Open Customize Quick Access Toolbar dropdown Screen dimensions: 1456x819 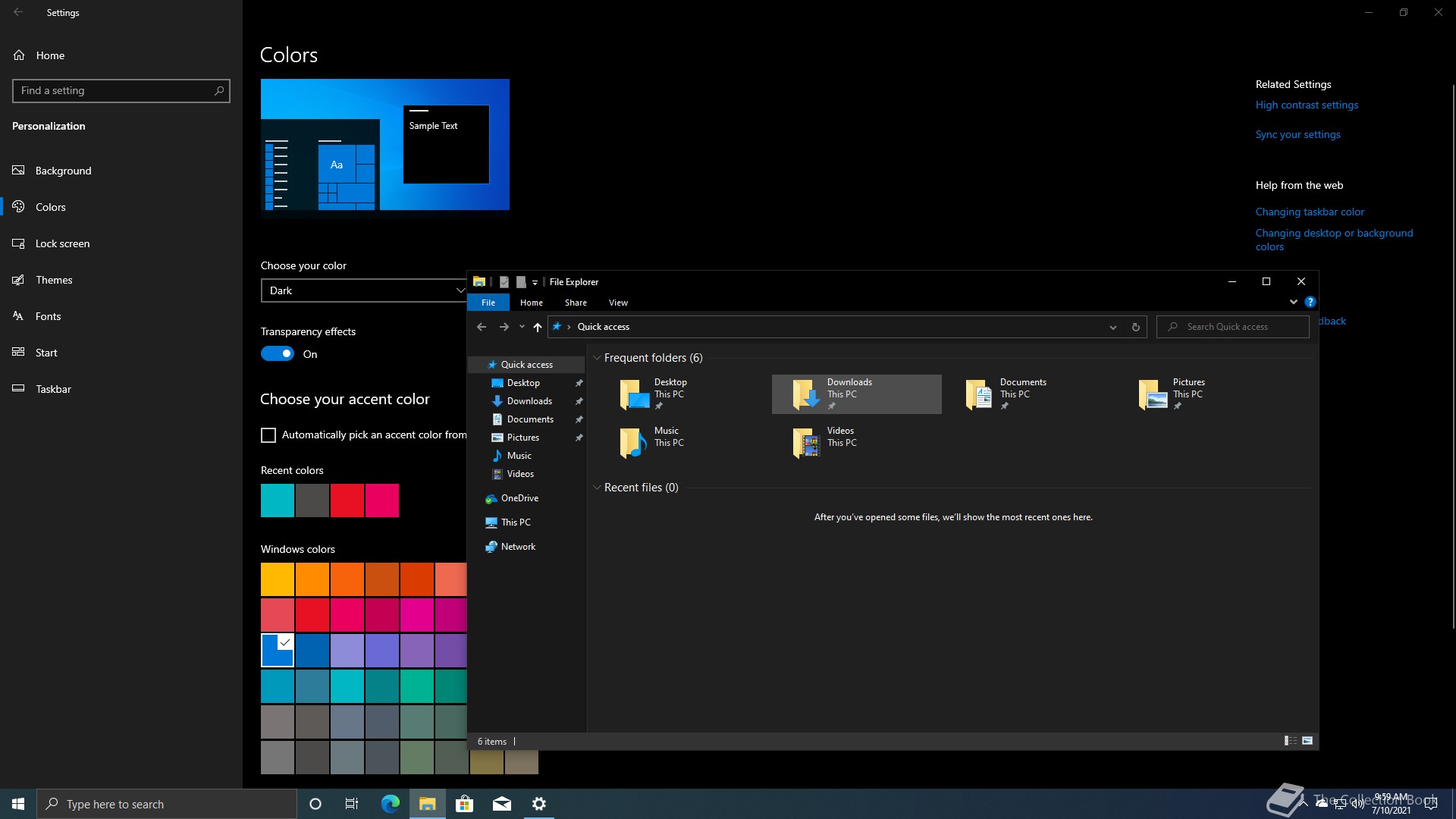point(535,282)
